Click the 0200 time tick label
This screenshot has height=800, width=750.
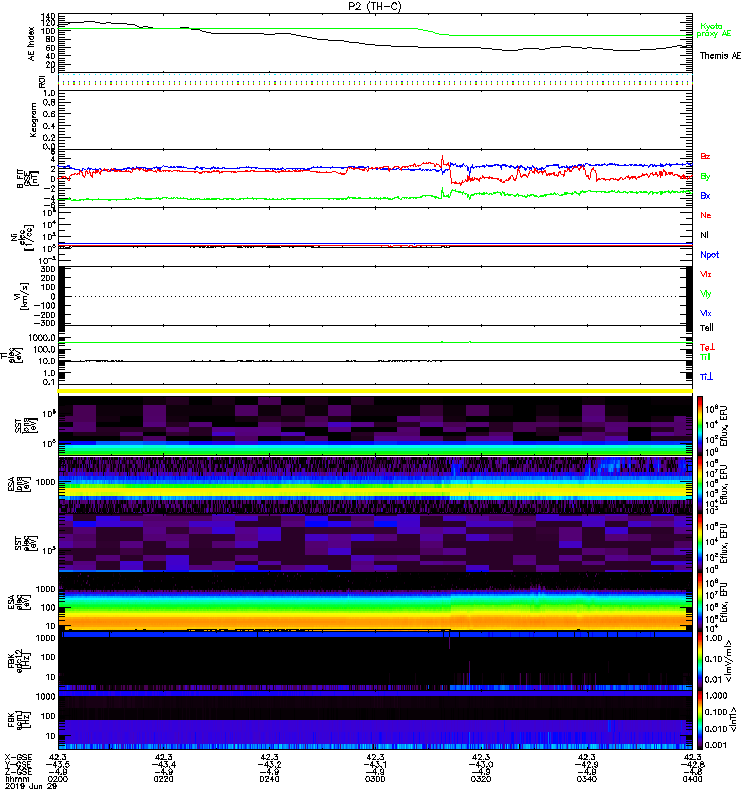tap(58, 779)
